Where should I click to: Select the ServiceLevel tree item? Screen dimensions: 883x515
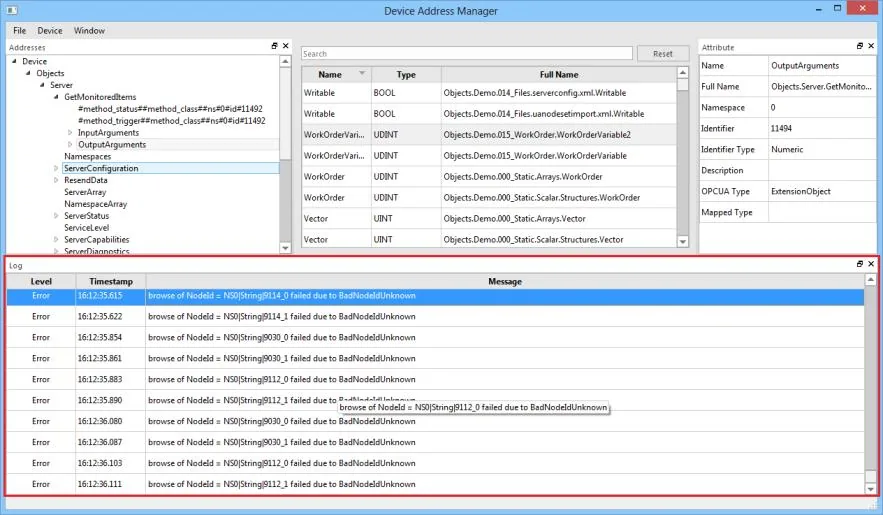[x=87, y=227]
